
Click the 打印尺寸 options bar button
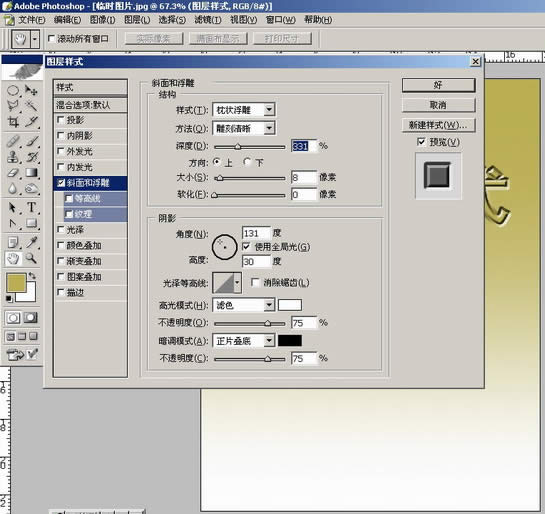point(282,39)
